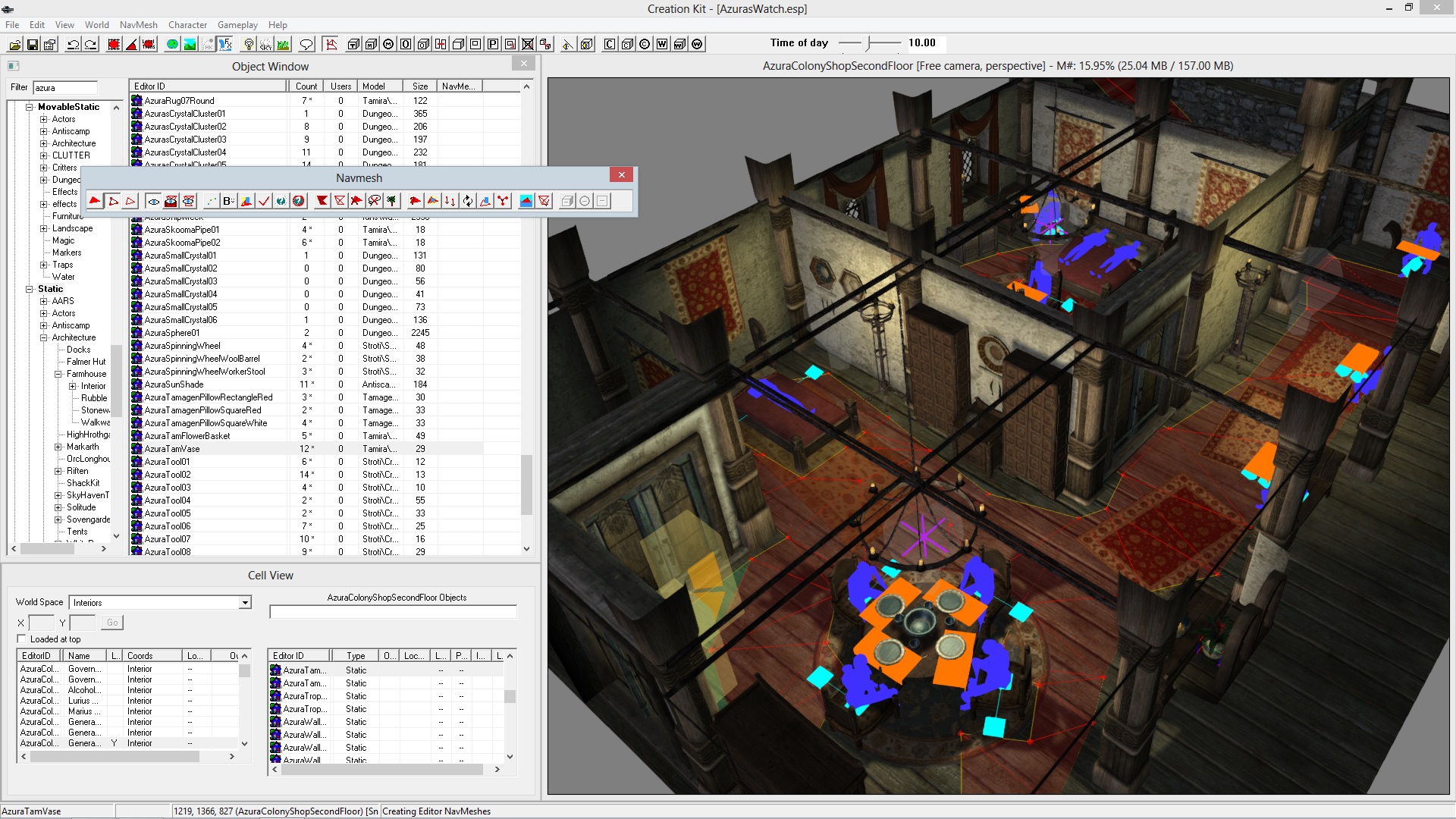Screen dimensions: 1456x819
Task: Sort Object Window by Count column
Action: point(306,86)
